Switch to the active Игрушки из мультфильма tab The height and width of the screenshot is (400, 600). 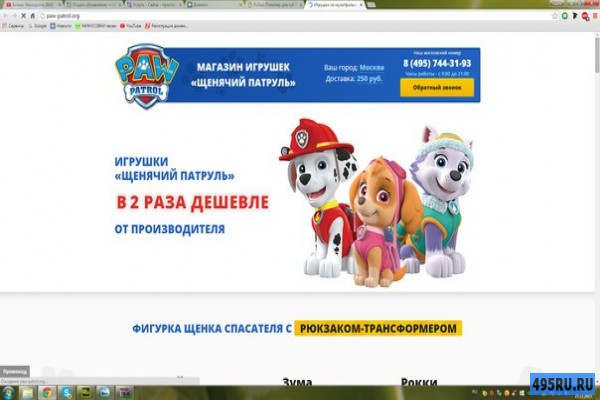(335, 5)
